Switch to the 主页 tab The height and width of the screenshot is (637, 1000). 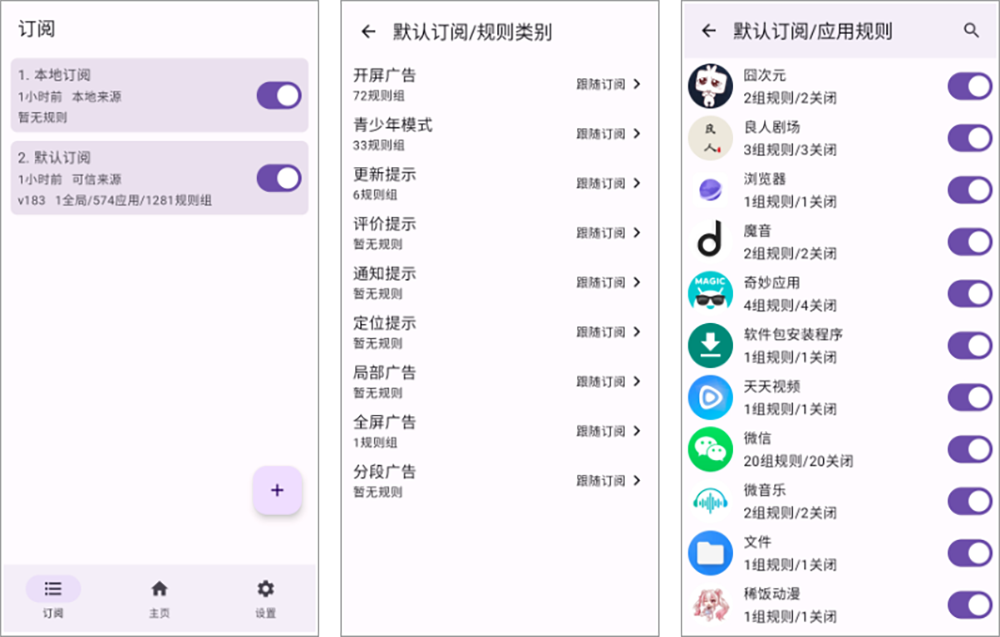tap(160, 597)
